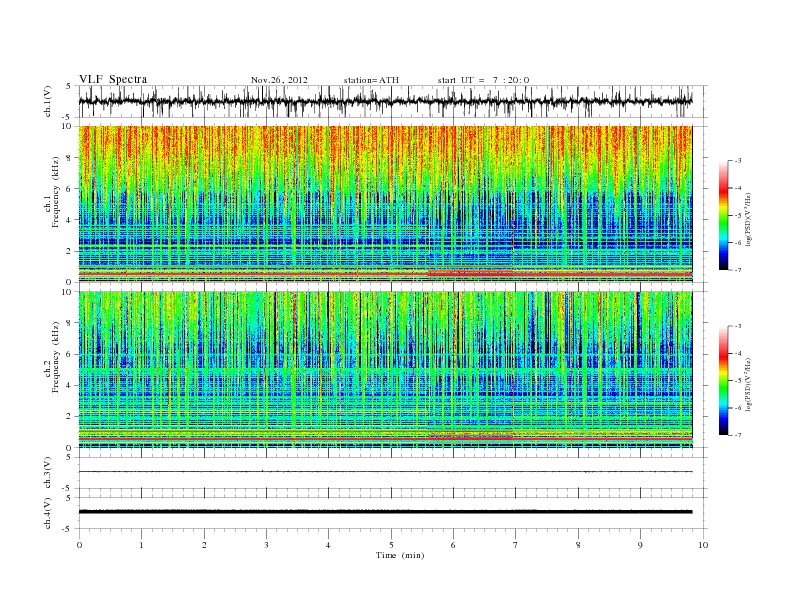Click the date 'Nov.26, 2012' text
Image resolution: width=792 pixels, height=612 pixels.
tap(279, 80)
